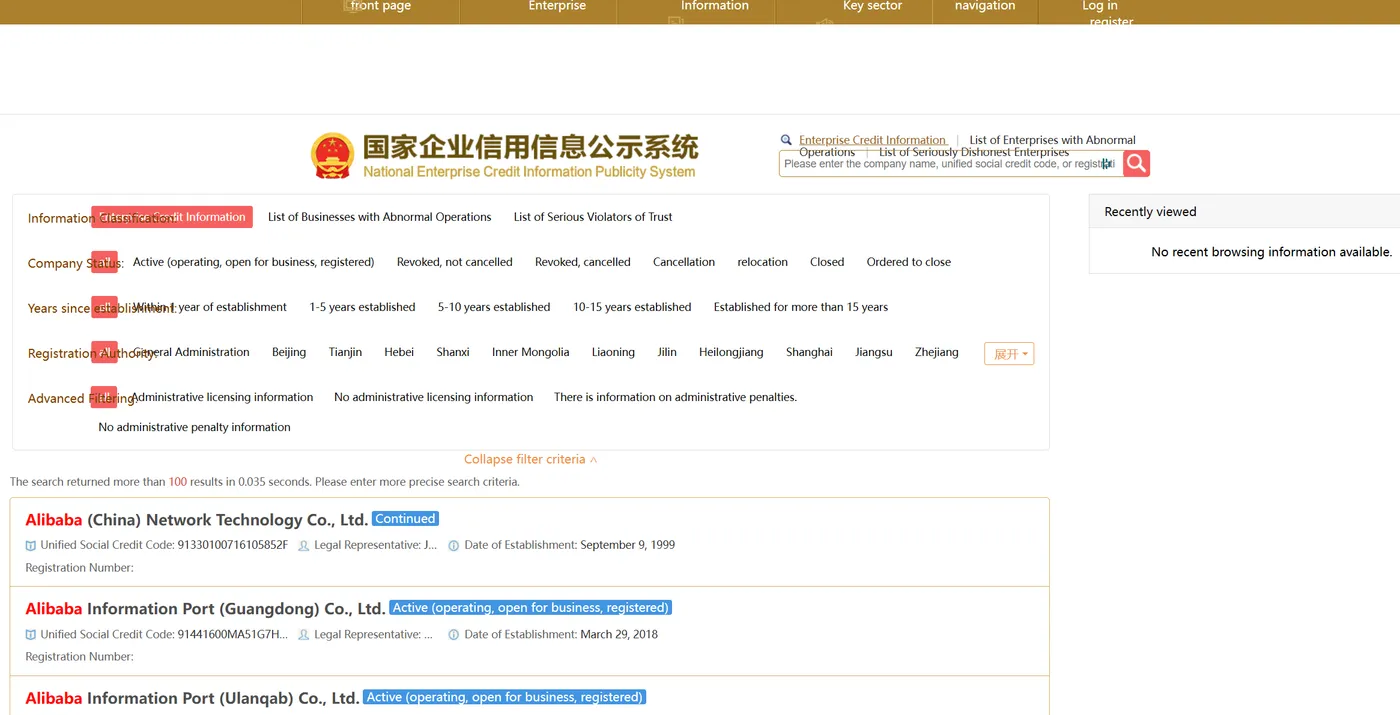Select All option for Company Status
1400x715 pixels.
tap(104, 262)
